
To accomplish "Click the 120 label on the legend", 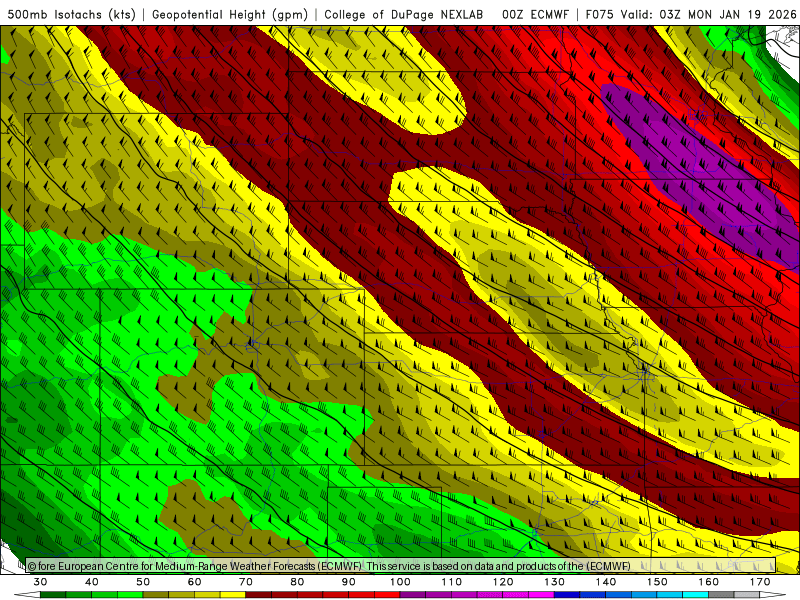I will point(503,582).
